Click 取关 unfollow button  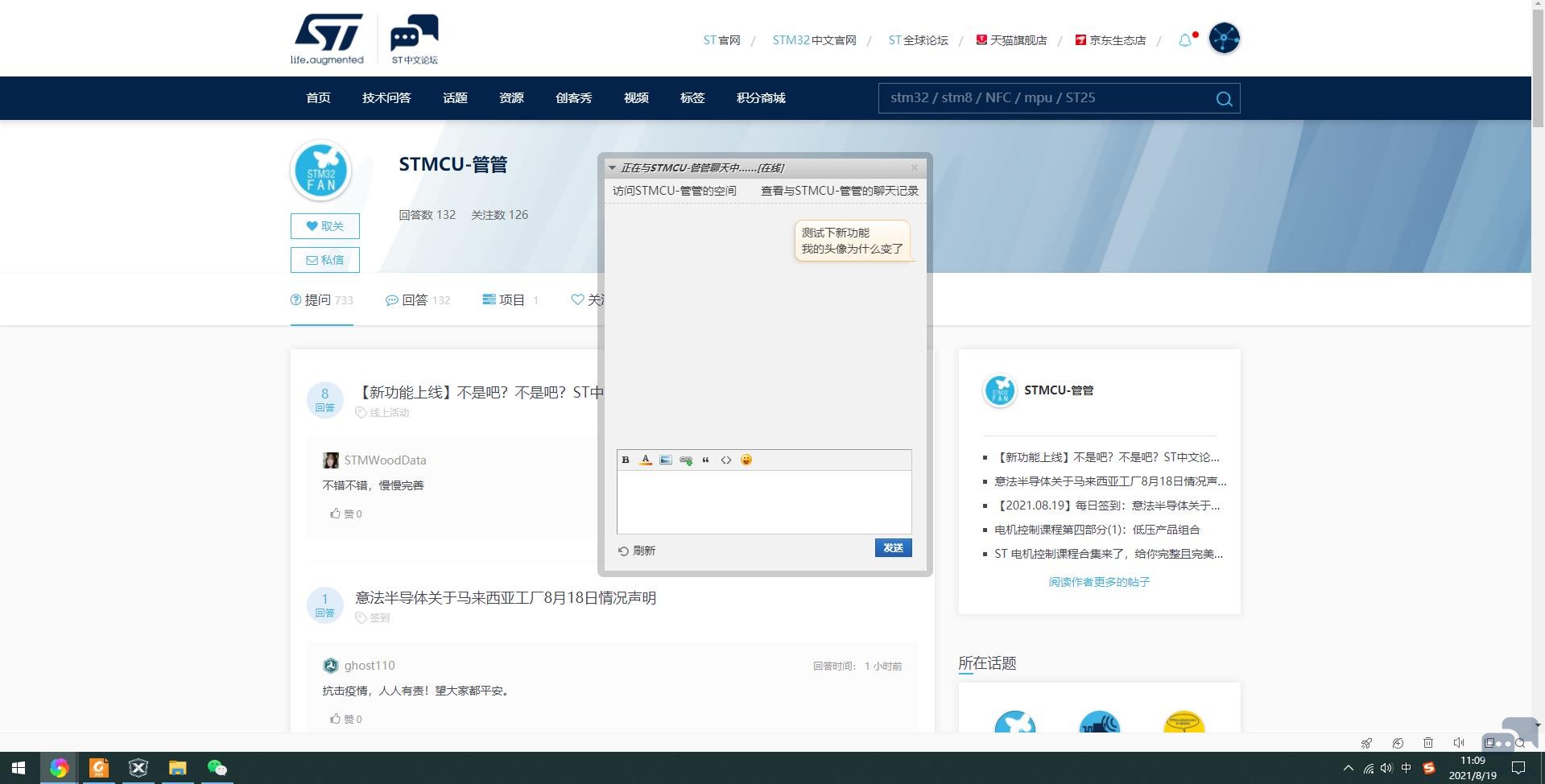[x=325, y=226]
